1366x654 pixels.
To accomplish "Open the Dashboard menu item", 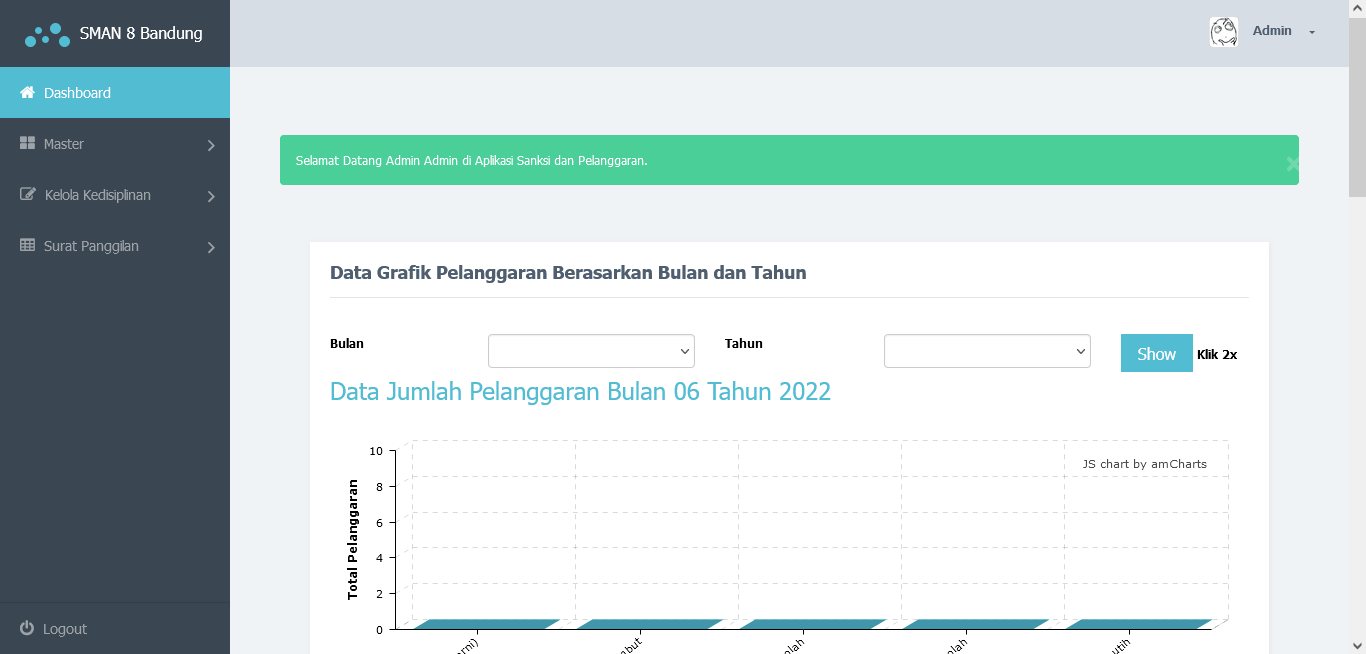I will click(77, 93).
